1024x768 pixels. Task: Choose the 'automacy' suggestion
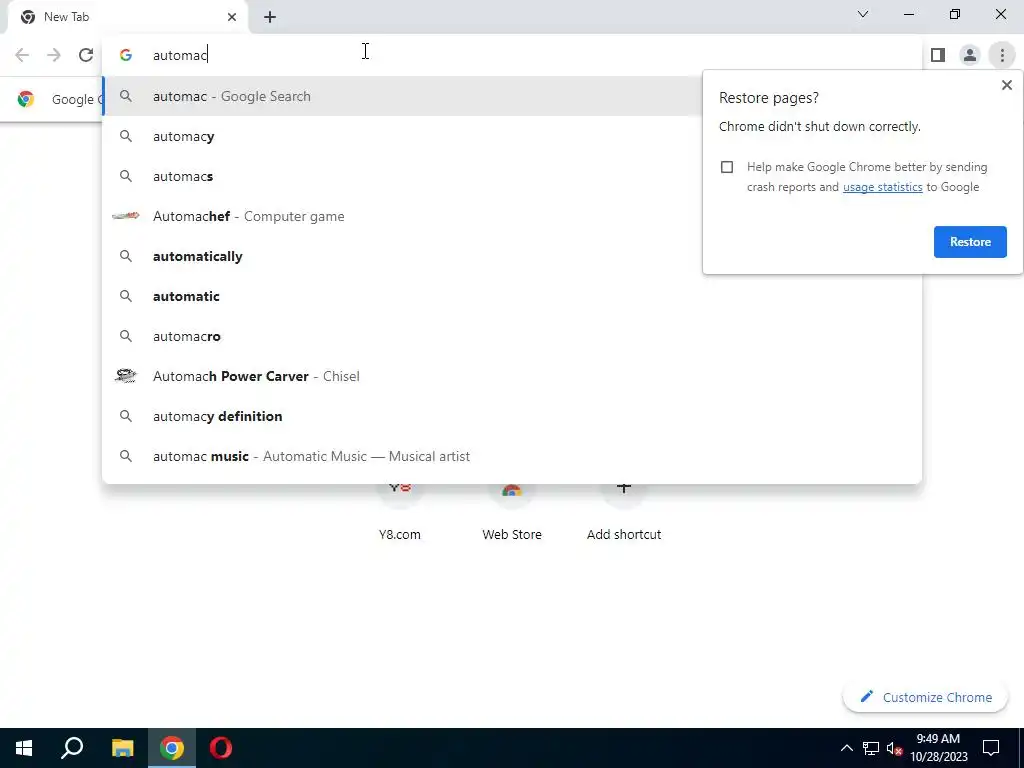(x=512, y=136)
